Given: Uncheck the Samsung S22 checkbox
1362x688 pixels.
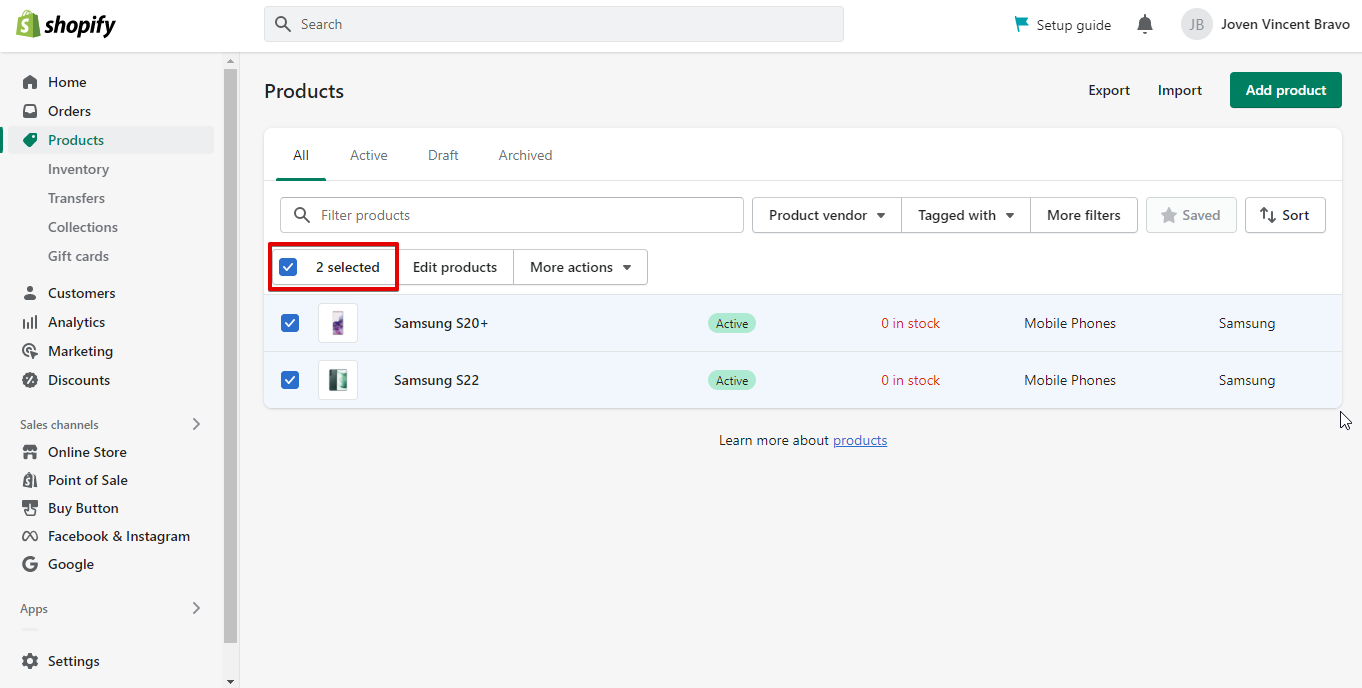Looking at the screenshot, I should [x=290, y=380].
